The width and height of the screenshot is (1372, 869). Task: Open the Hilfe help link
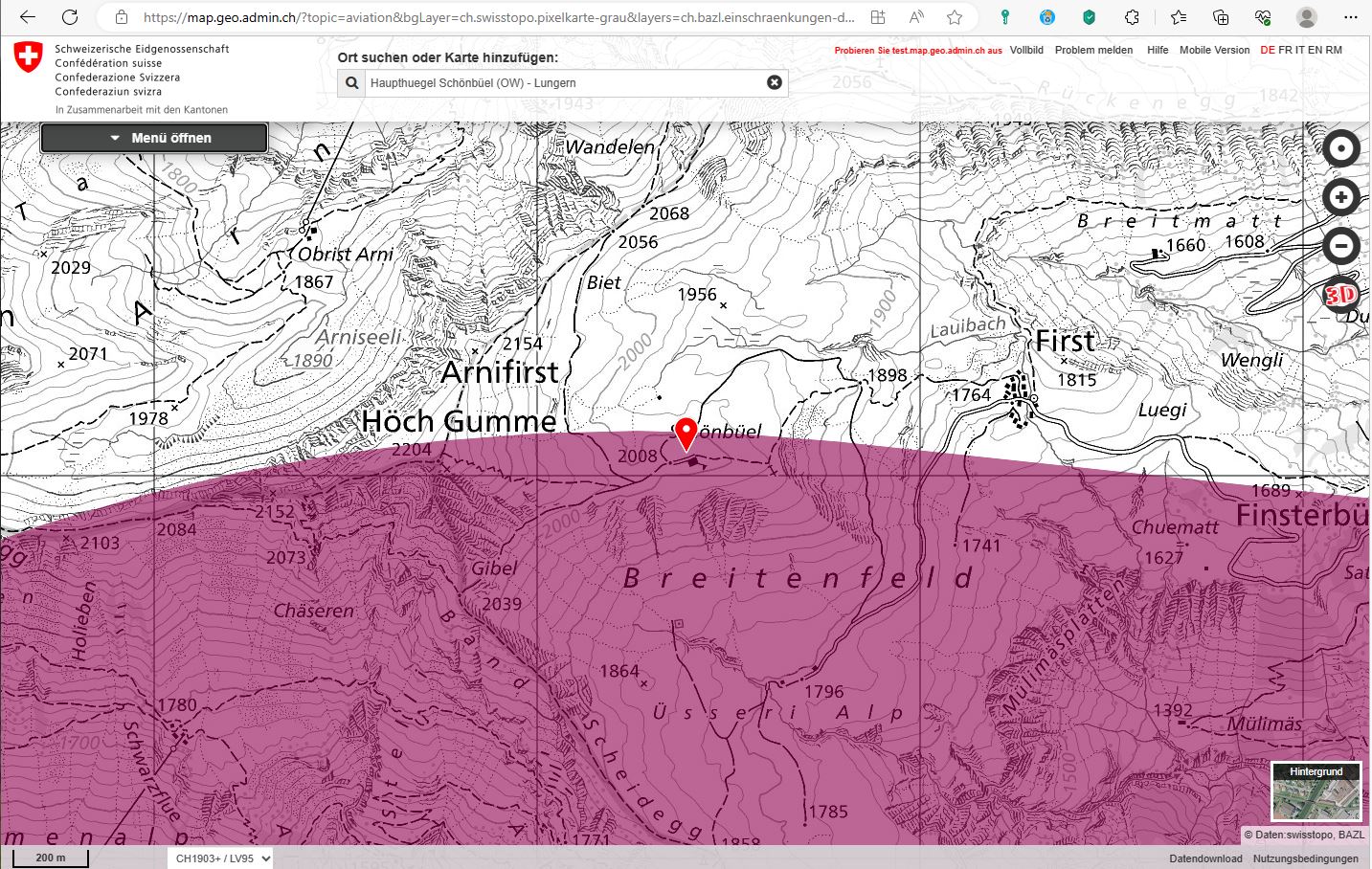pos(1158,50)
